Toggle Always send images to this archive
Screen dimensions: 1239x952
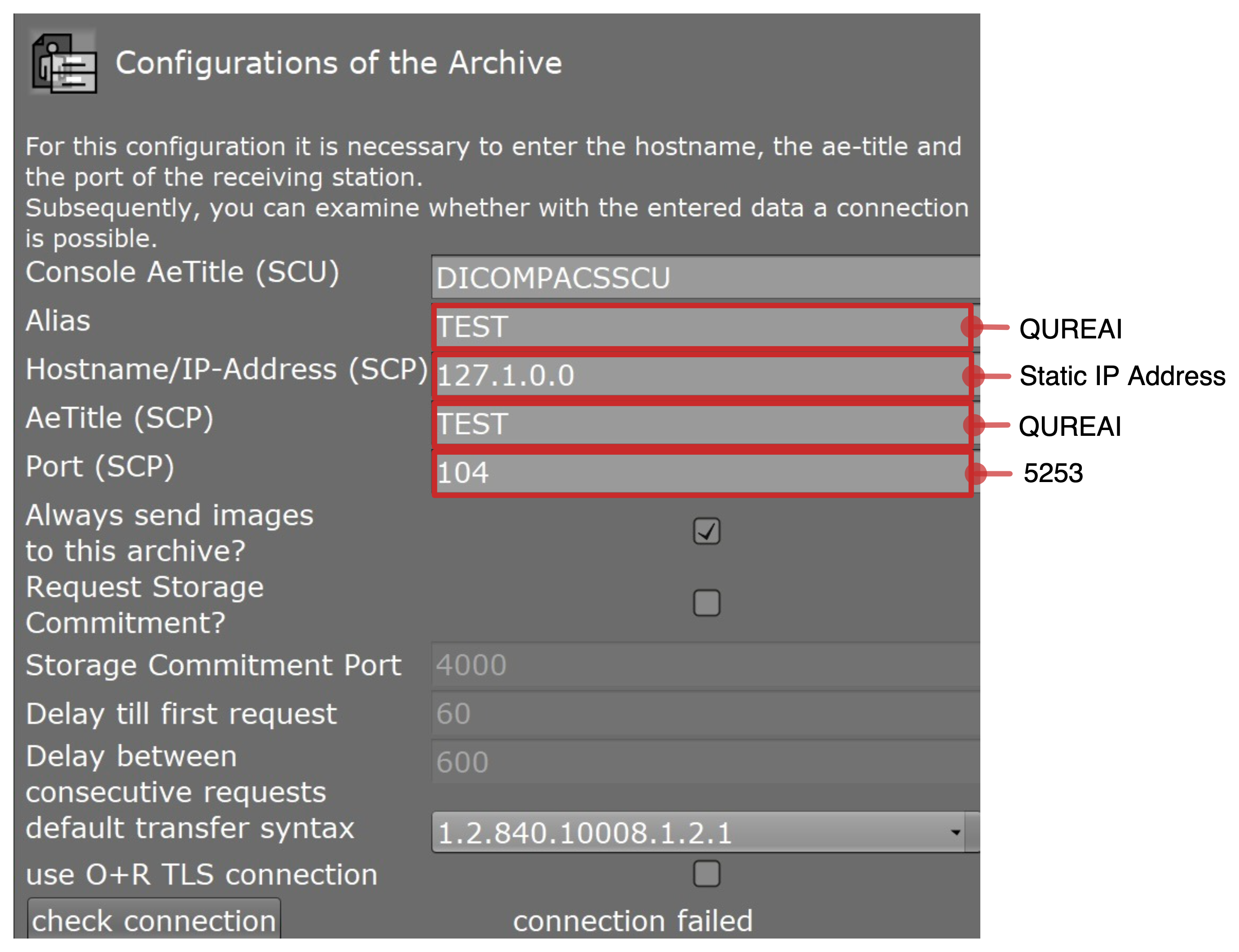706,531
